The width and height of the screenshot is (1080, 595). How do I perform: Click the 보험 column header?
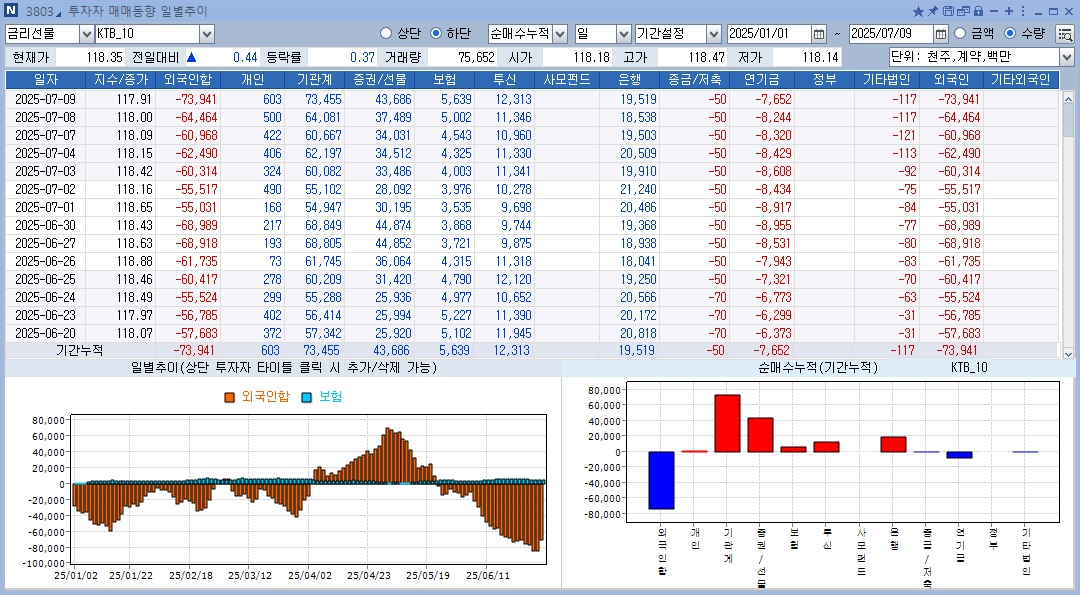pyautogui.click(x=444, y=80)
